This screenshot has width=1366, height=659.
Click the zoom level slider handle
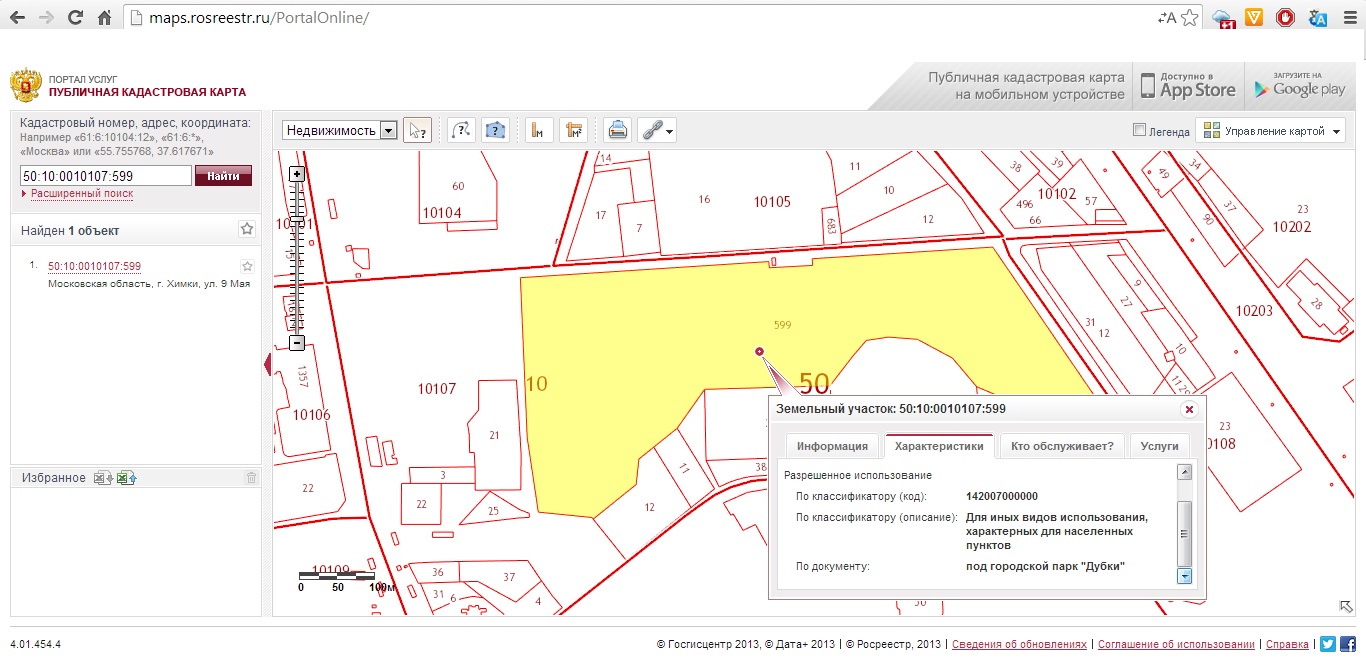297,218
